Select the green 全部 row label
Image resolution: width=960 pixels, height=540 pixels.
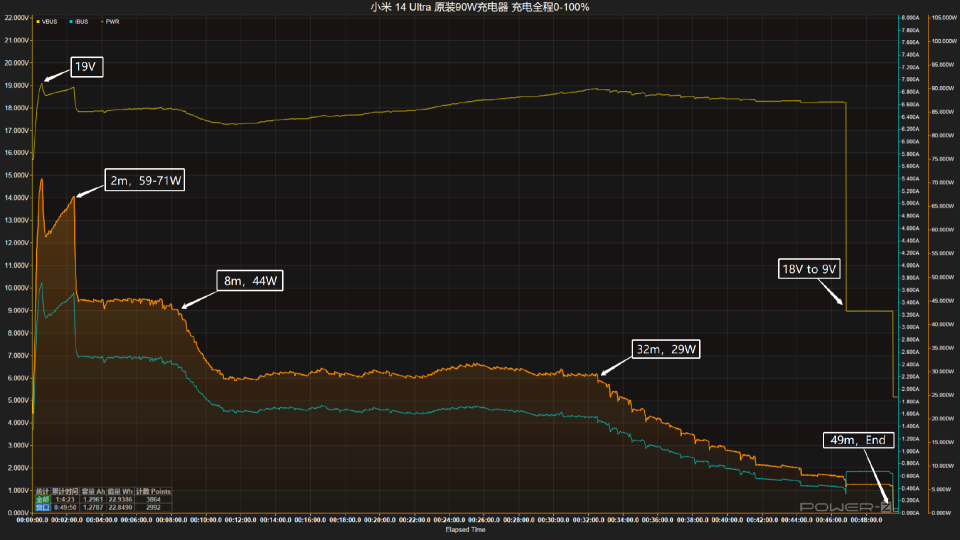pos(42,500)
